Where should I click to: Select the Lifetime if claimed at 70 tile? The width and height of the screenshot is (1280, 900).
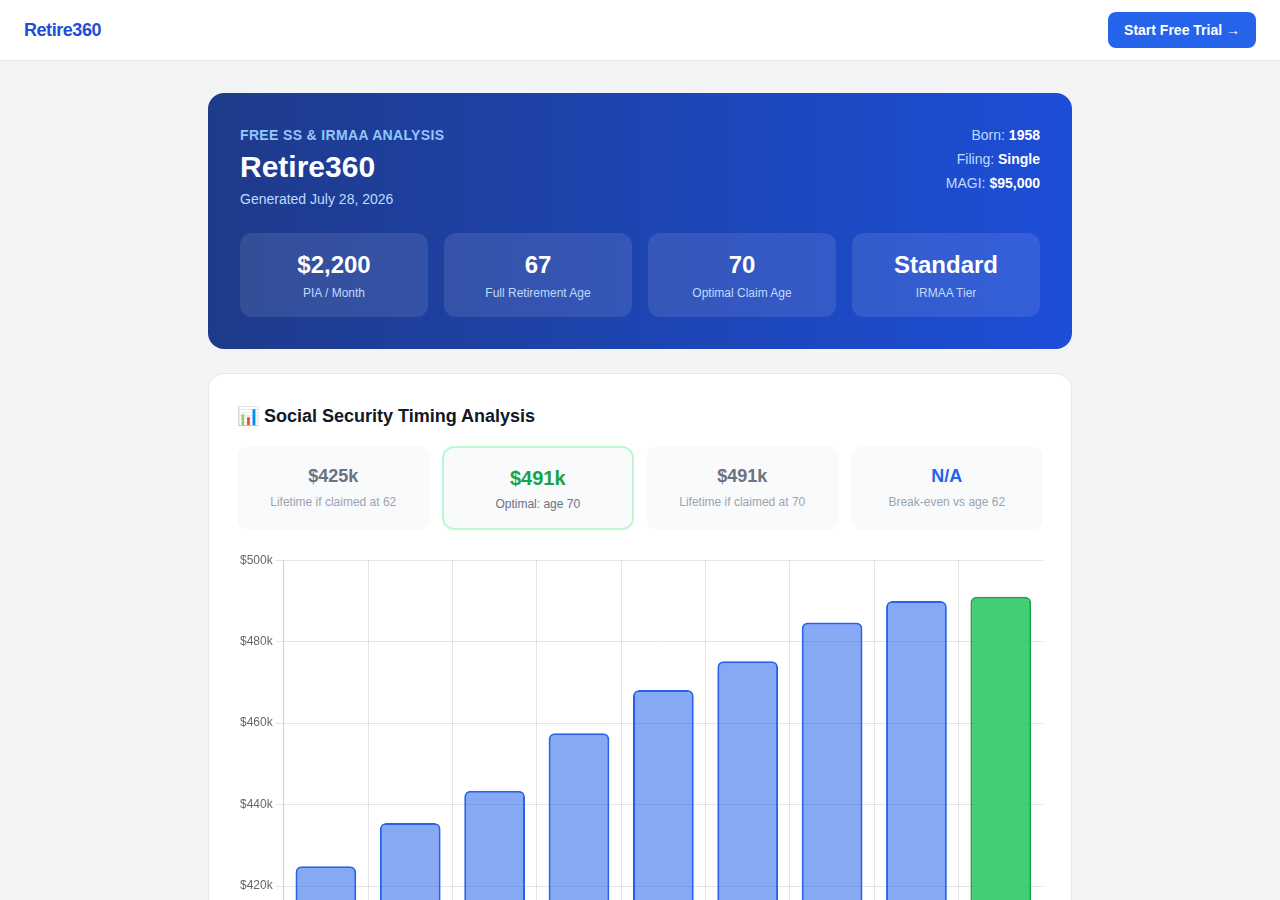pos(742,488)
